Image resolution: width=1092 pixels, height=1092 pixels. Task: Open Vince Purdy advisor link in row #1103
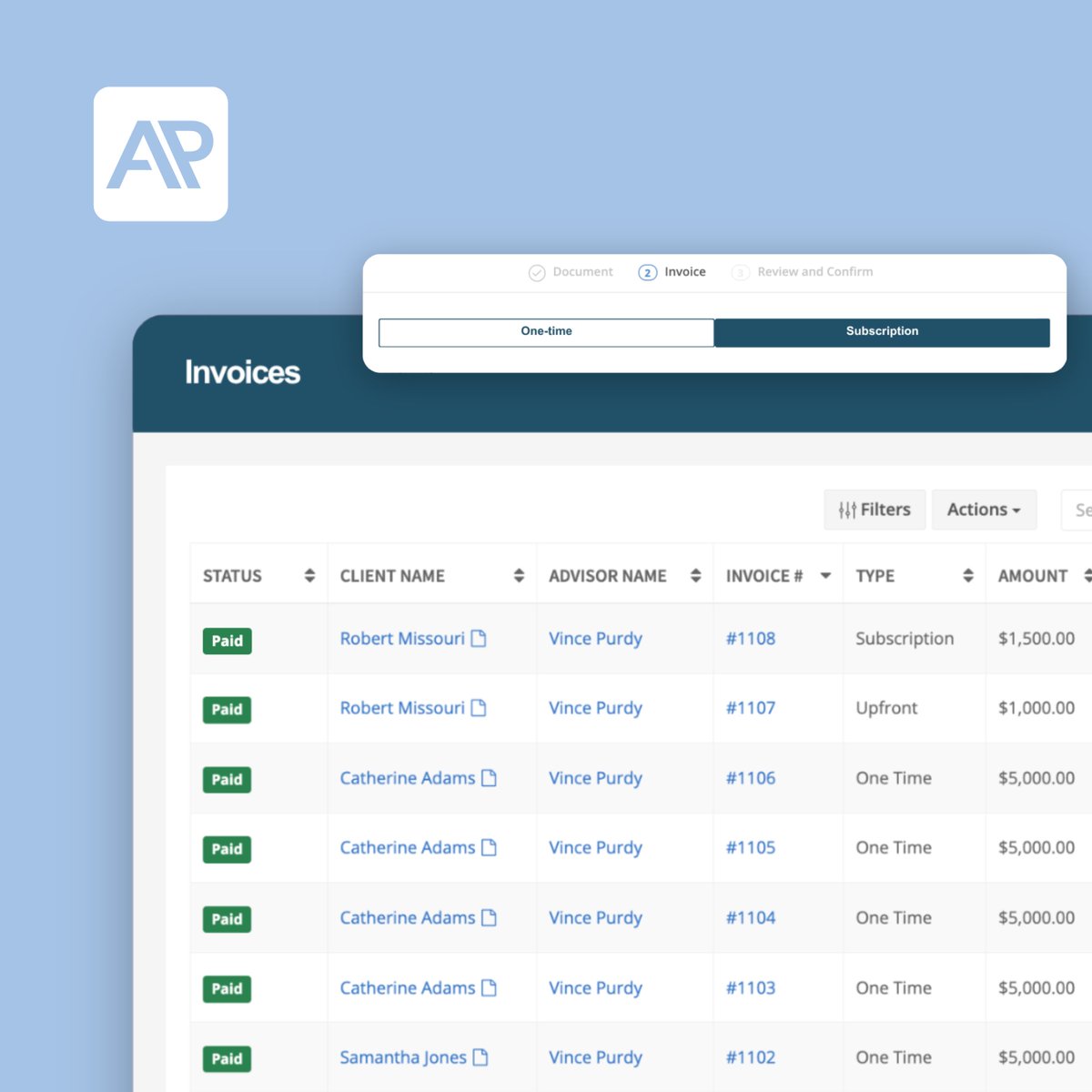pyautogui.click(x=595, y=987)
